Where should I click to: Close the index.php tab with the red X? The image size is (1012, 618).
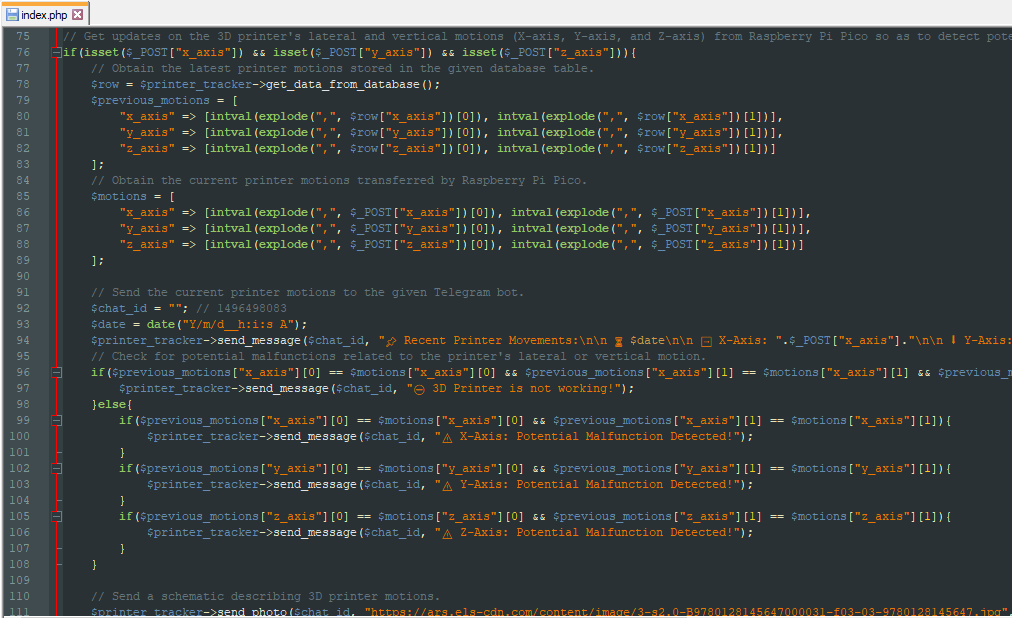[78, 15]
